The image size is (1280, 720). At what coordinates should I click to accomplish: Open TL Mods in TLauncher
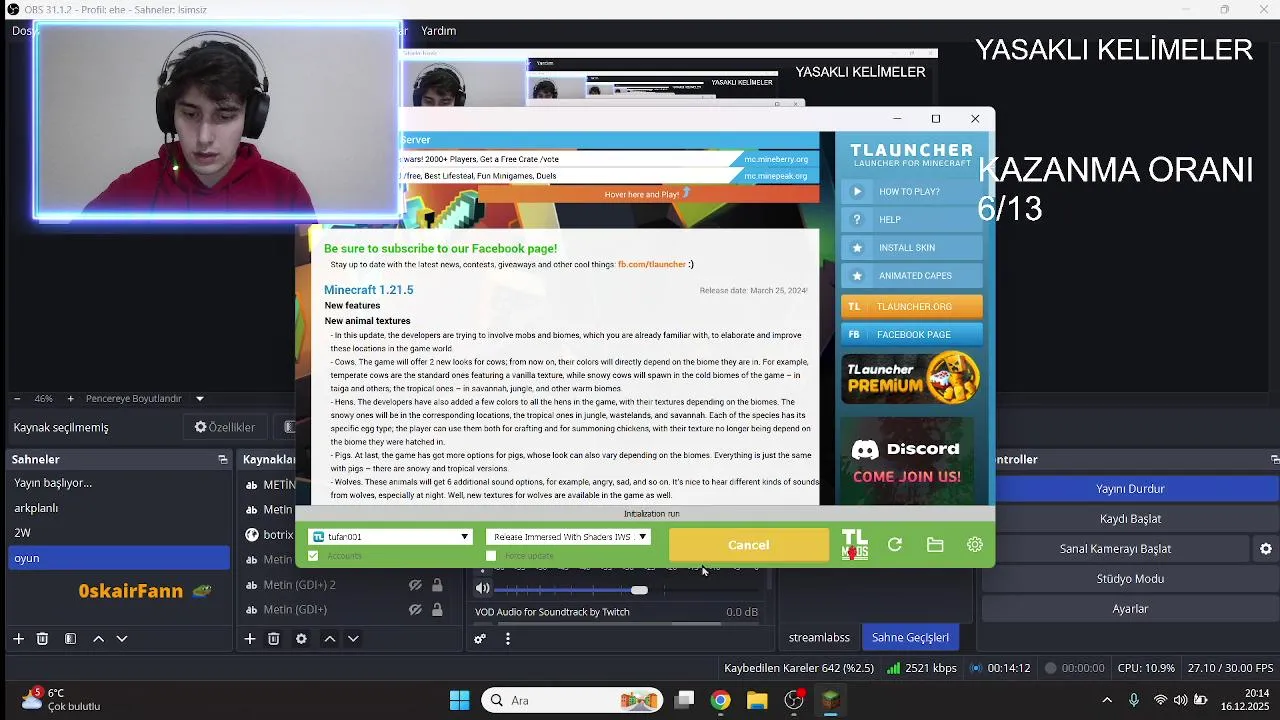click(854, 544)
